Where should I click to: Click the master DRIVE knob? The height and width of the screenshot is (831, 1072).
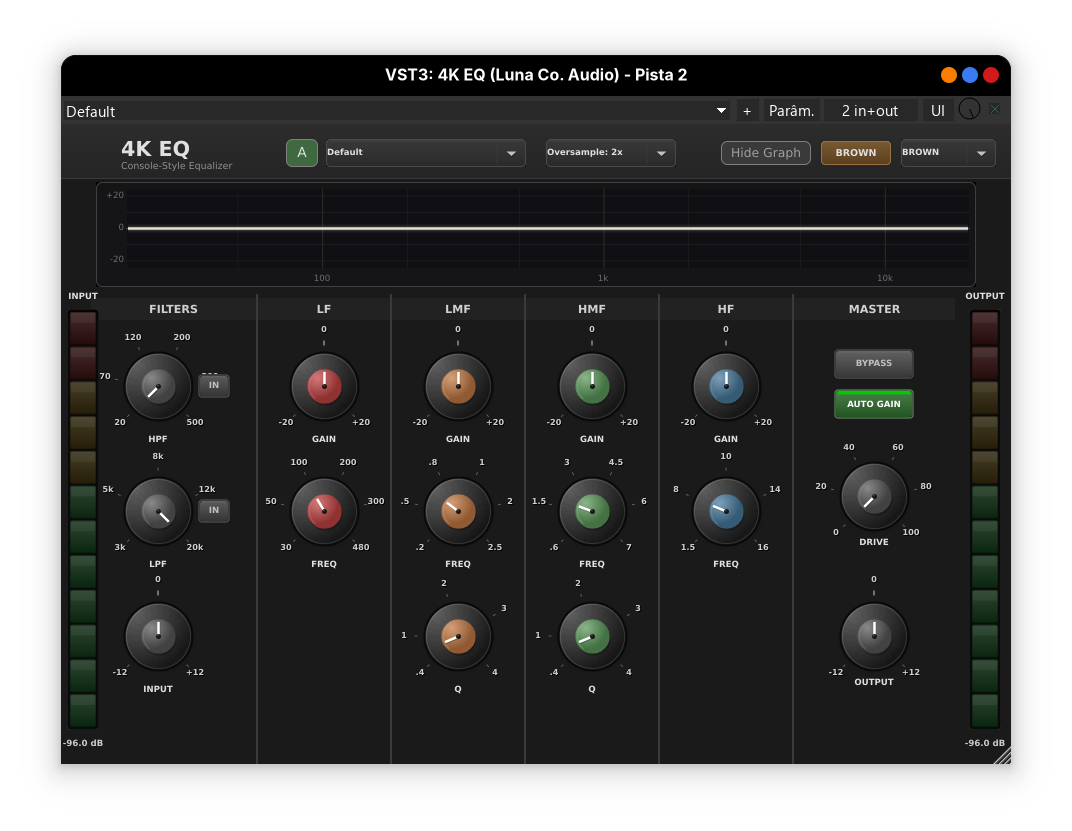tap(874, 496)
